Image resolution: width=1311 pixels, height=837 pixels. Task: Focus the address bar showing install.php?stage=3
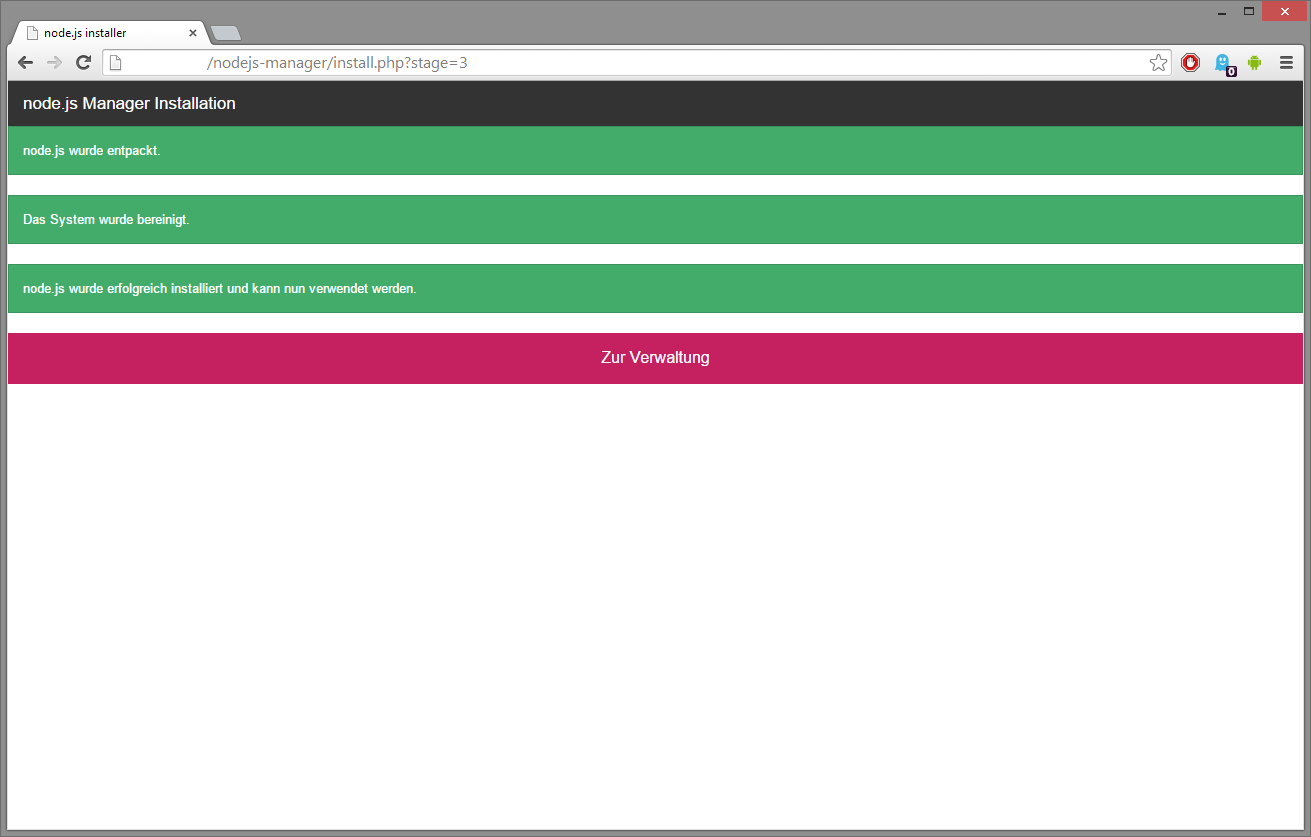635,63
